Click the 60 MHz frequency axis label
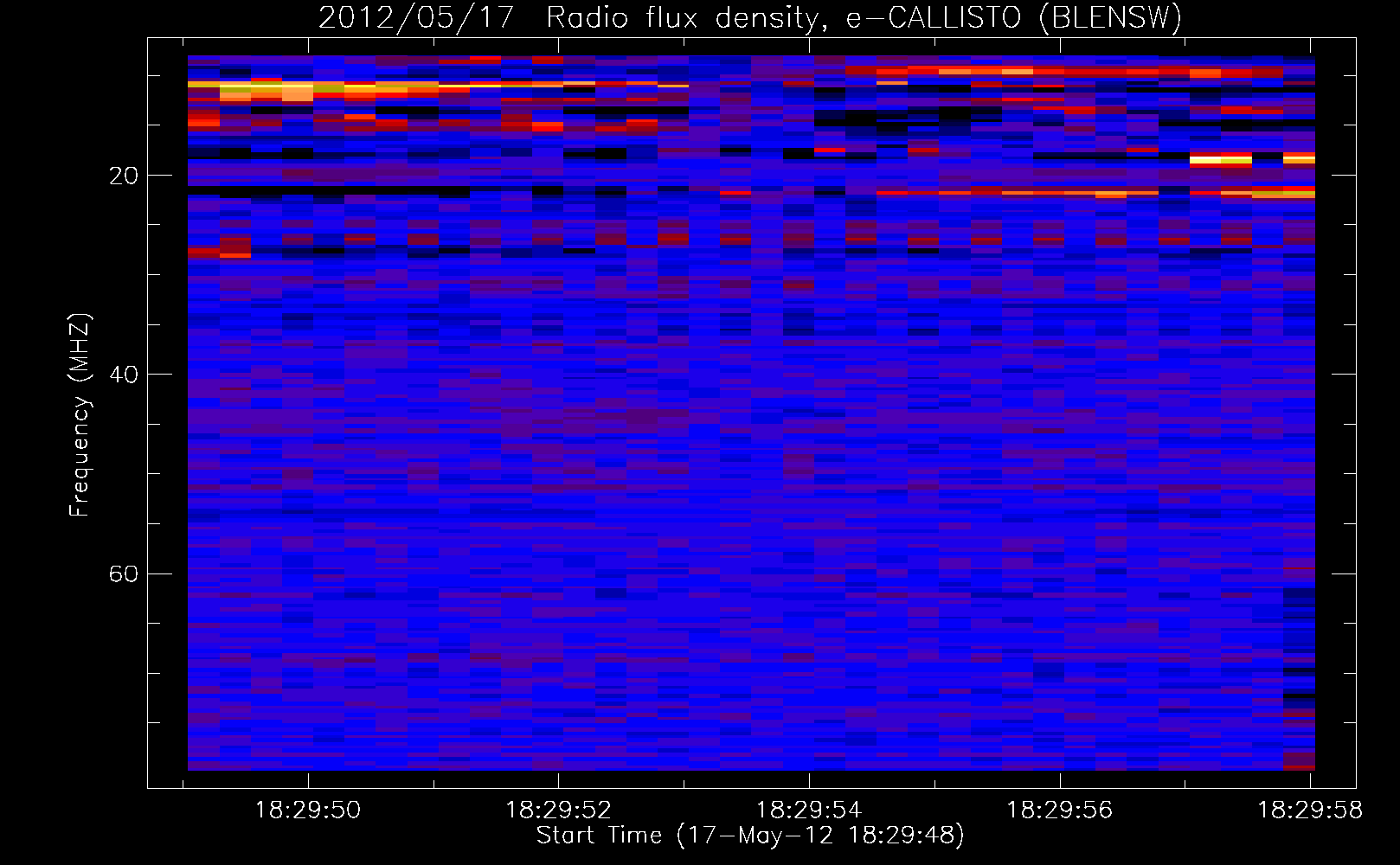 [x=123, y=574]
